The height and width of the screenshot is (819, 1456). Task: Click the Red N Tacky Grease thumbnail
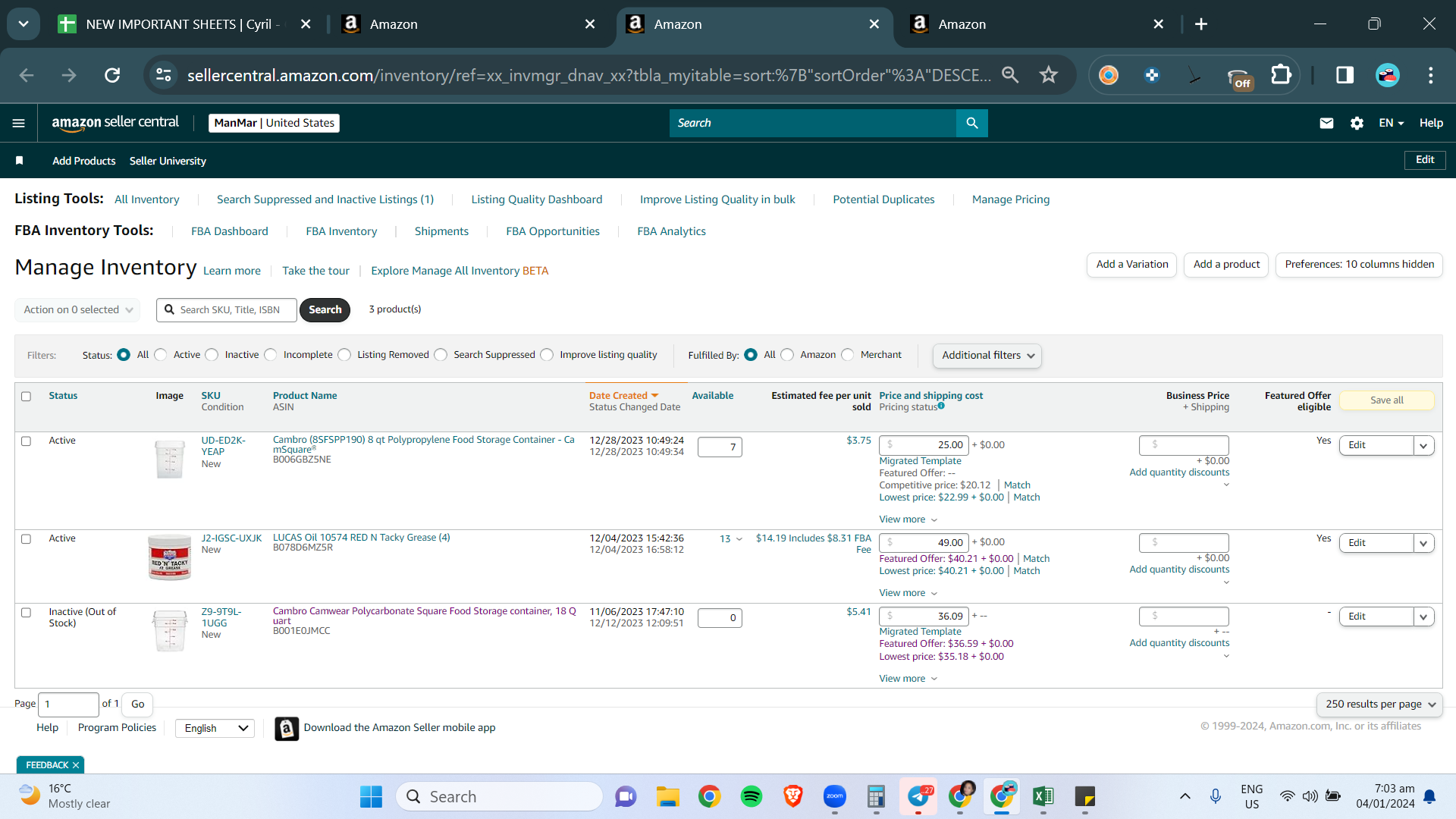tap(170, 557)
